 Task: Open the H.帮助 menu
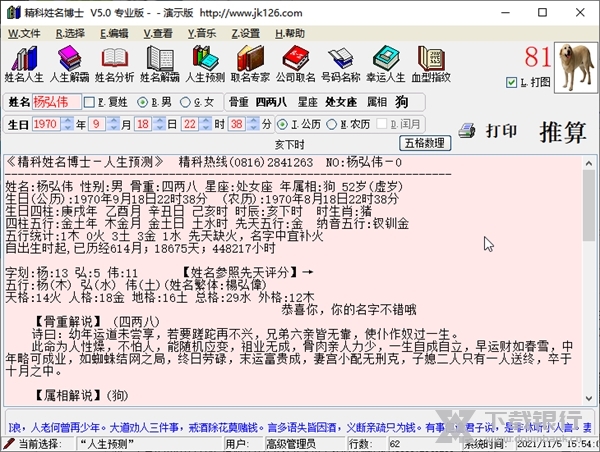point(290,34)
